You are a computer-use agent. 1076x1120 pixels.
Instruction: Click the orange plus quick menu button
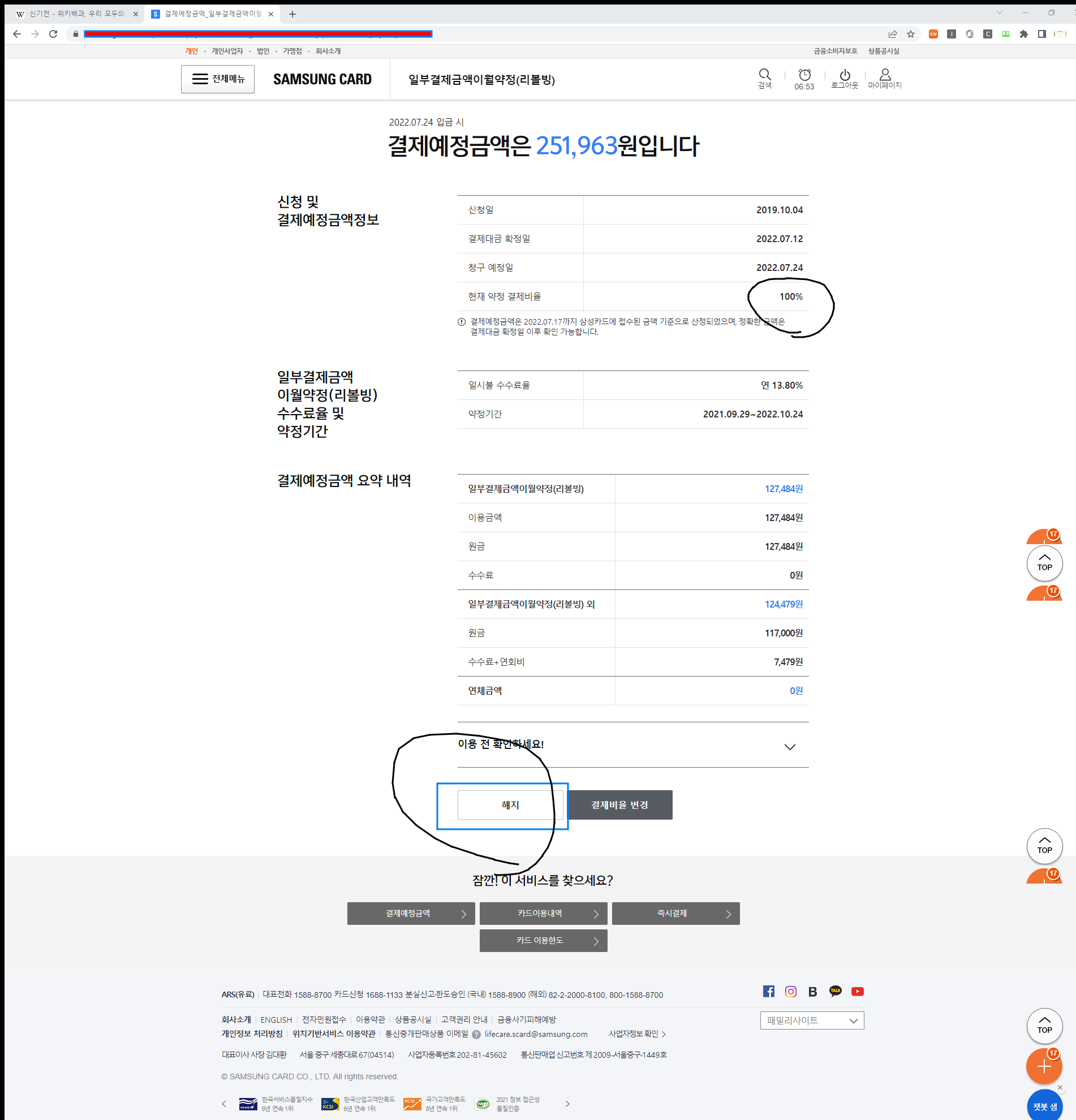[1044, 1066]
